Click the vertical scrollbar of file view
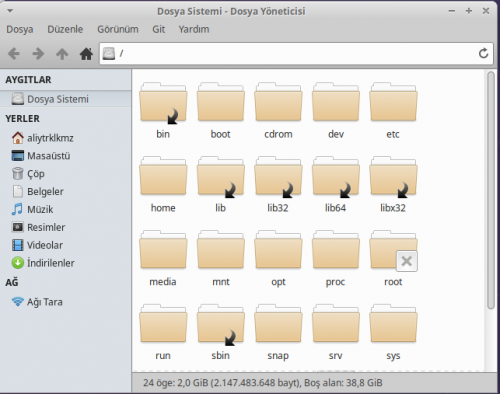This screenshot has height=394, width=500. pyautogui.click(x=490, y=191)
